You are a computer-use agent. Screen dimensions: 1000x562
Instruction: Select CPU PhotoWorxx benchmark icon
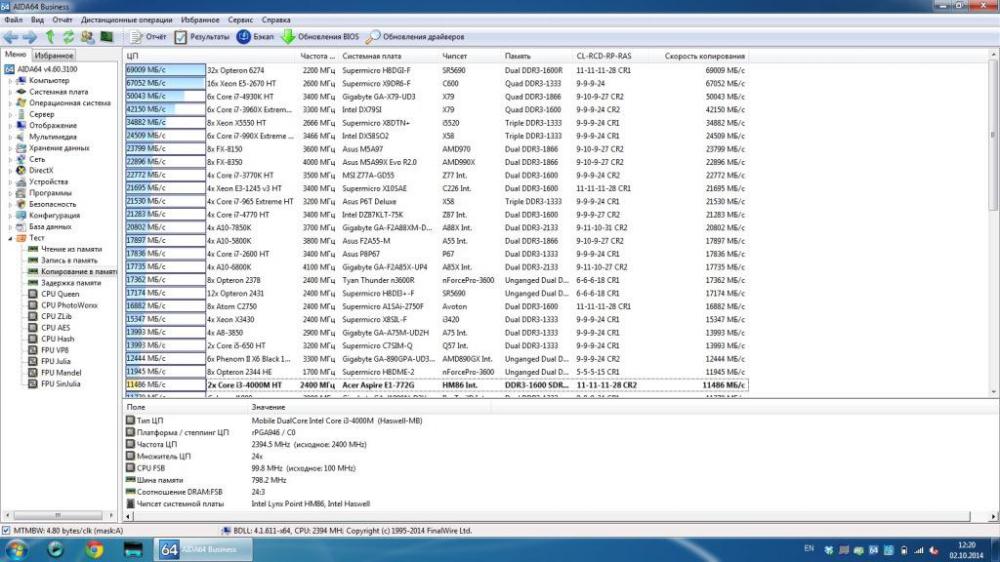coord(33,306)
